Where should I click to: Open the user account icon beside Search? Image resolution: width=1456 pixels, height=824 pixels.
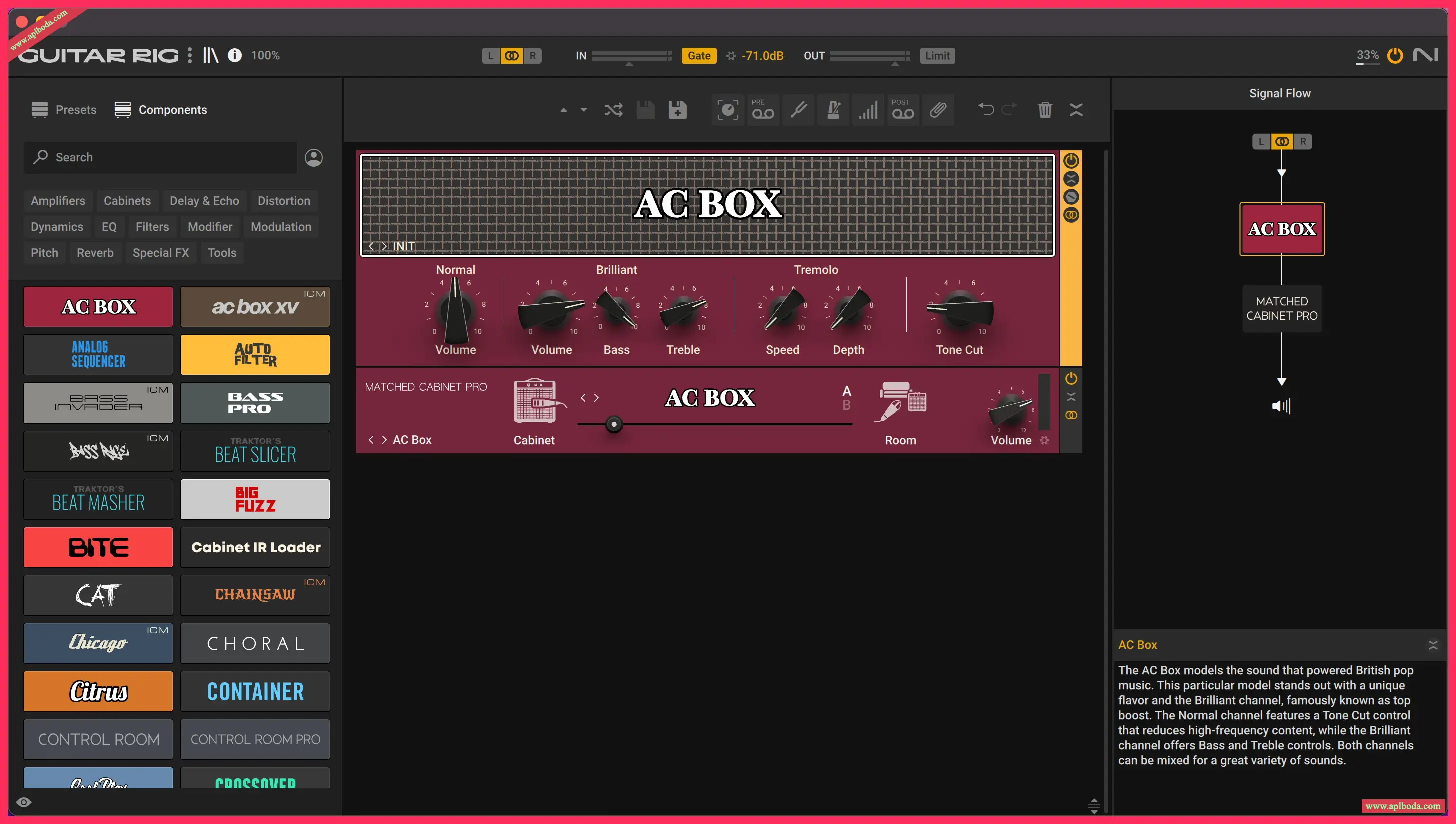[x=314, y=157]
